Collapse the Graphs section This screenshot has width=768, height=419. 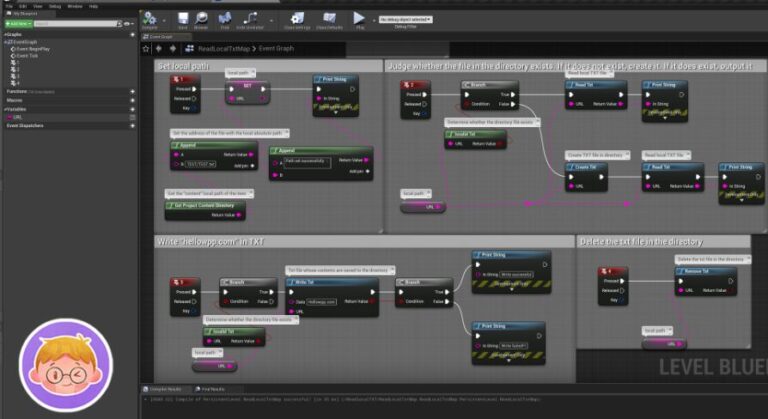point(5,35)
